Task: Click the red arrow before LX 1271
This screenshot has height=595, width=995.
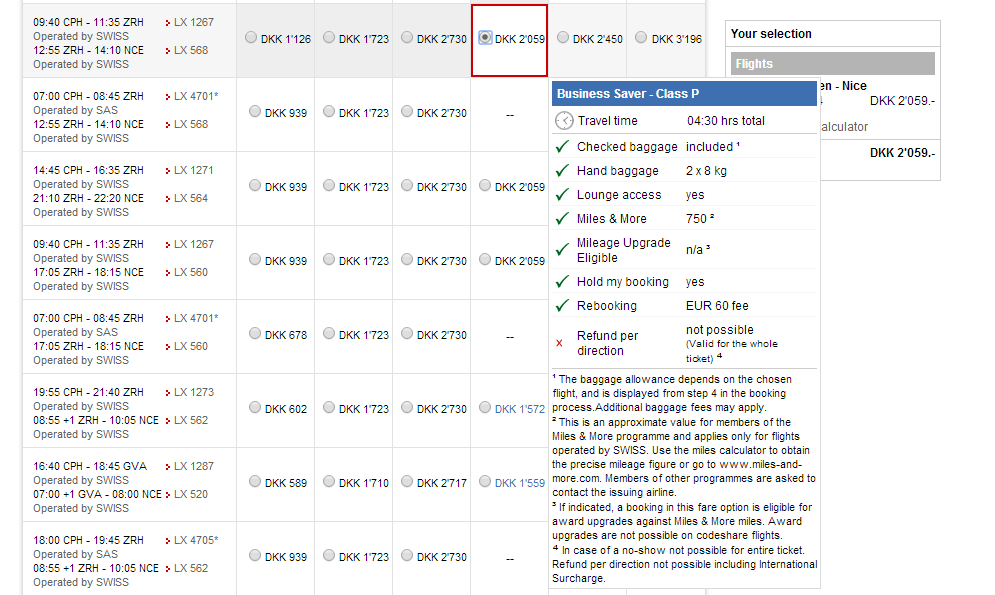Action: click(168, 171)
